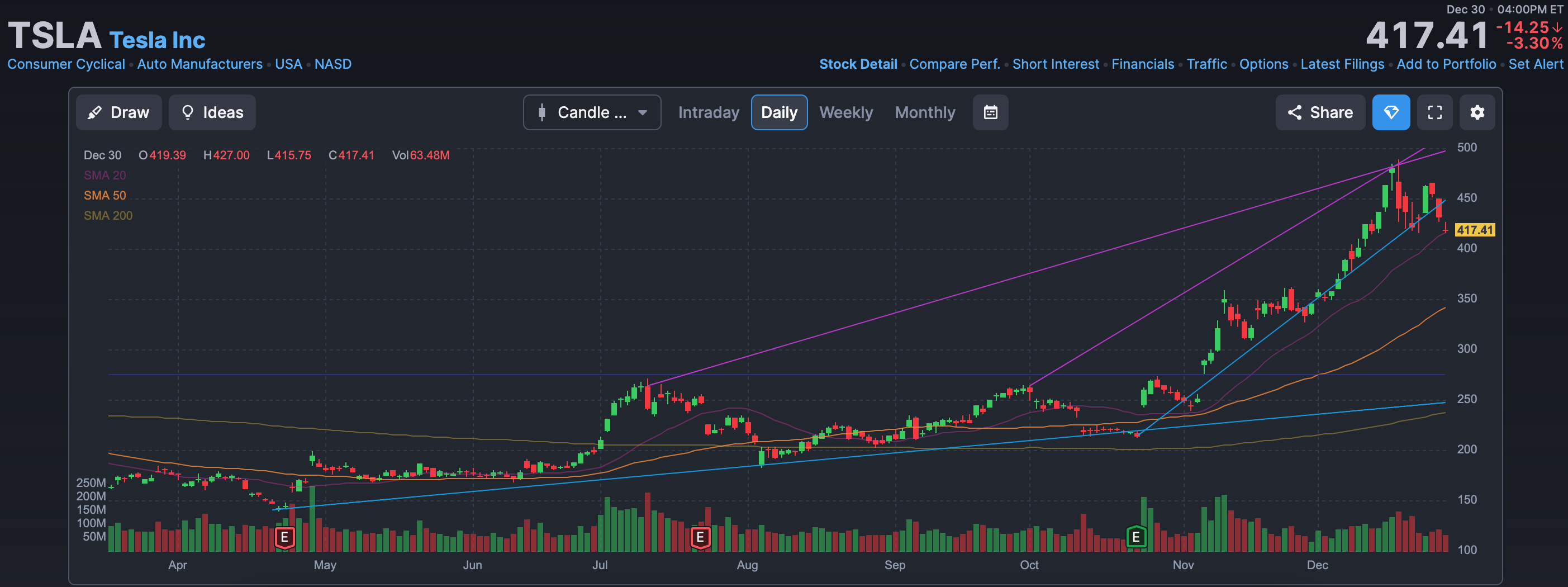
Task: Click the 417.41 last price header
Action: tap(1427, 35)
